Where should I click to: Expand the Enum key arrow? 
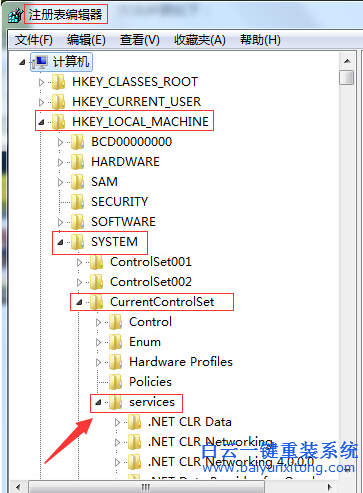pos(98,343)
